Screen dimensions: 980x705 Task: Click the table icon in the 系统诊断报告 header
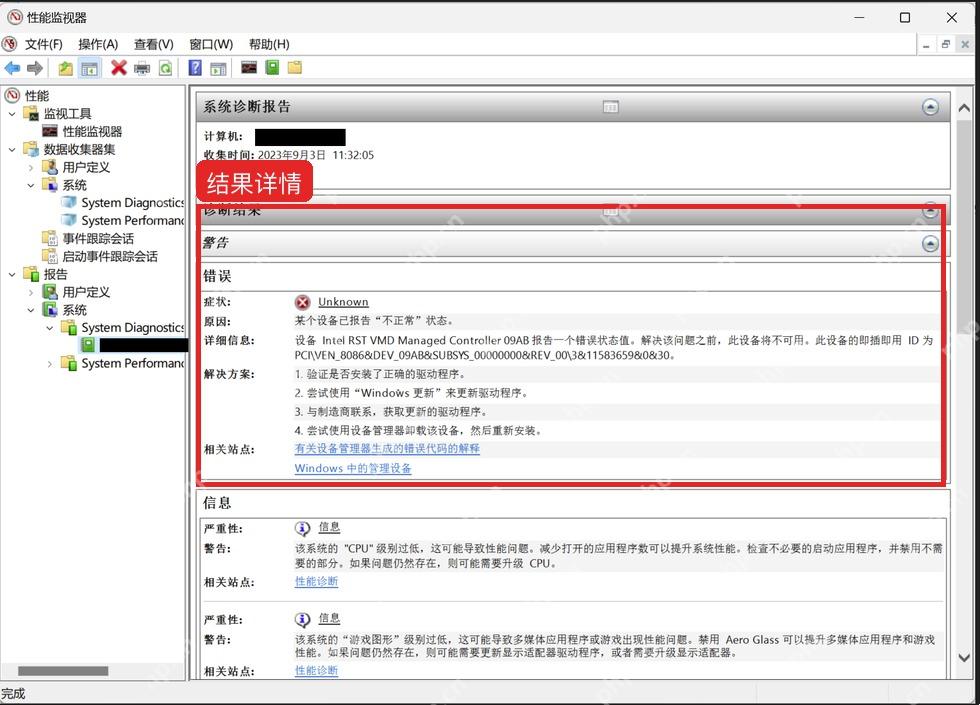(611, 107)
